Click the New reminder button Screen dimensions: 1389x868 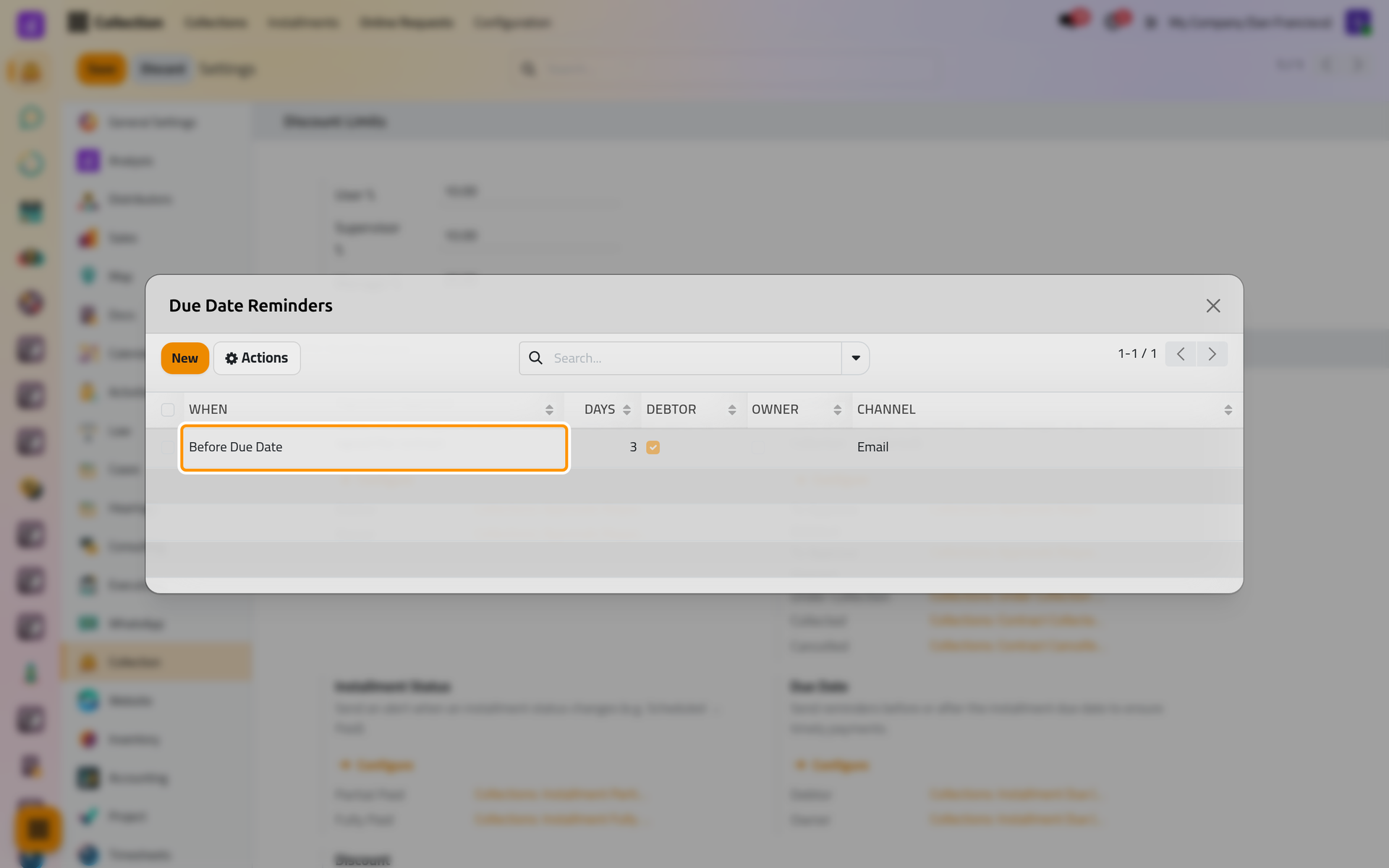[x=184, y=358]
